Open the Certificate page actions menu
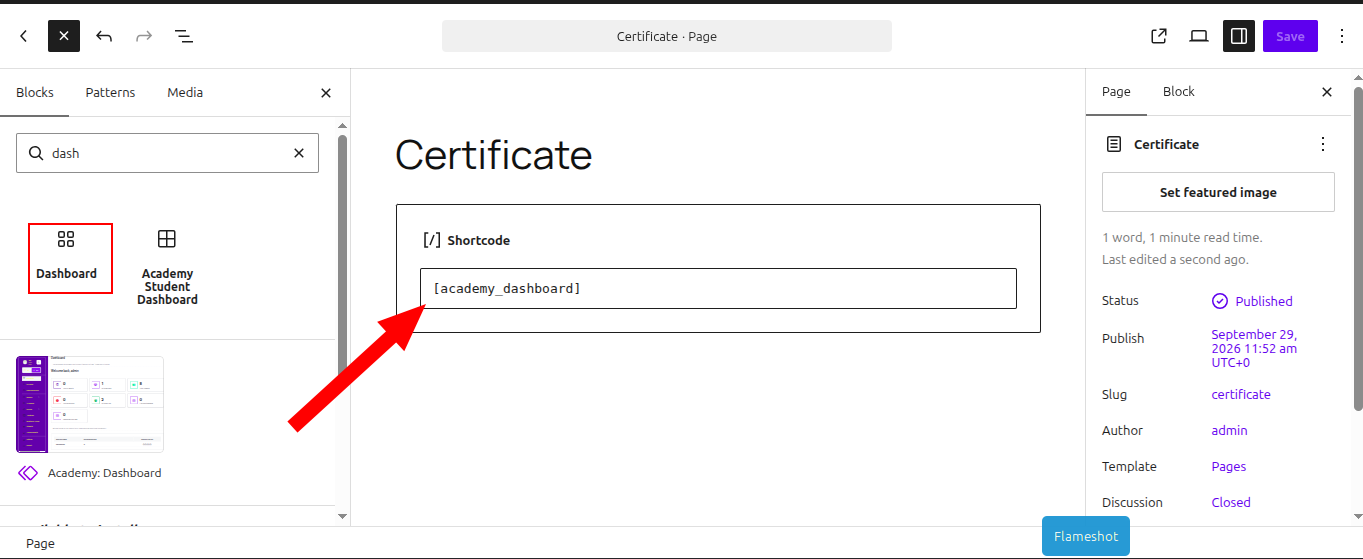Screen dimensions: 1363x559 coord(1323,144)
